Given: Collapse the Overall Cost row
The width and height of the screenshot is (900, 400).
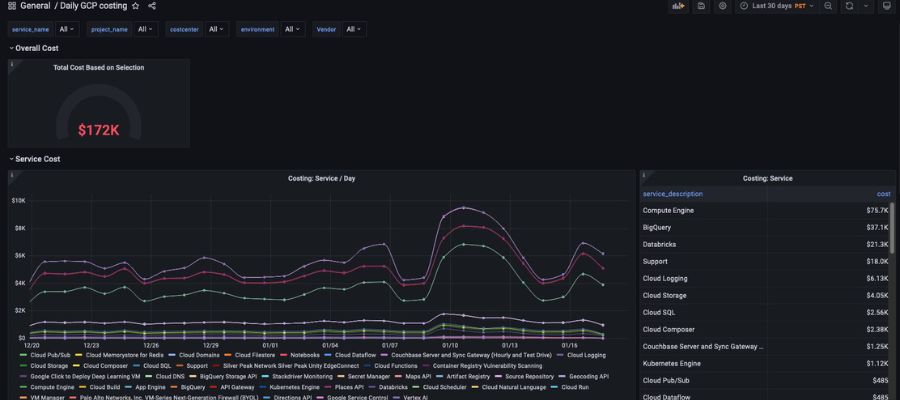Looking at the screenshot, I should click(x=33, y=48).
